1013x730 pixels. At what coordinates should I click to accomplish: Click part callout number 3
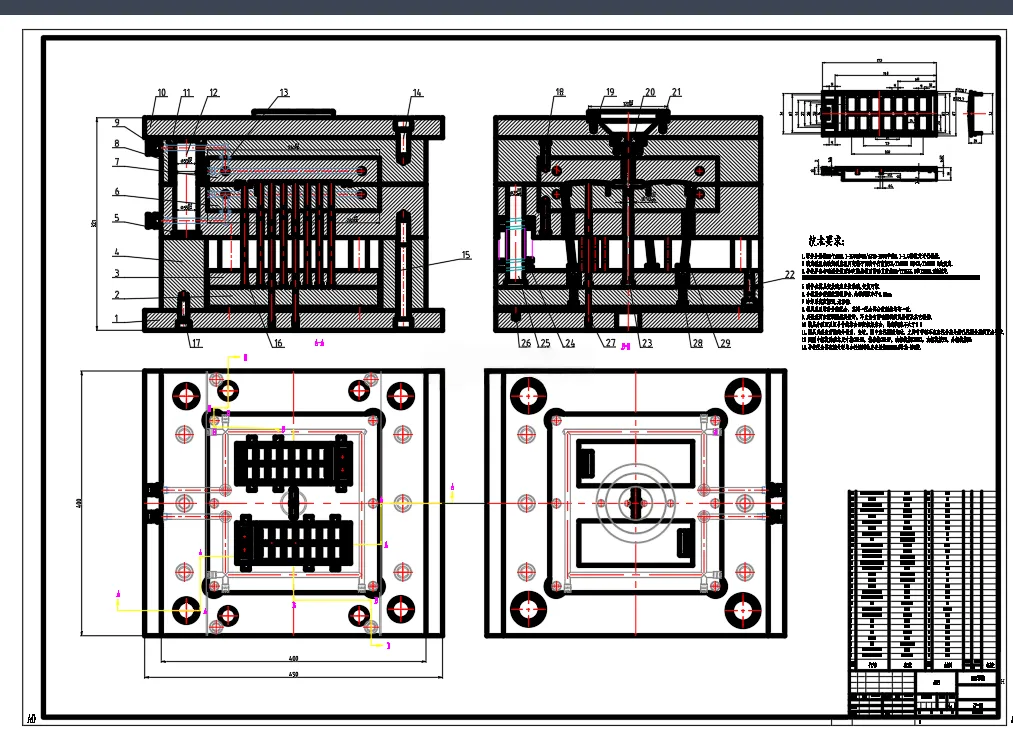(x=116, y=273)
